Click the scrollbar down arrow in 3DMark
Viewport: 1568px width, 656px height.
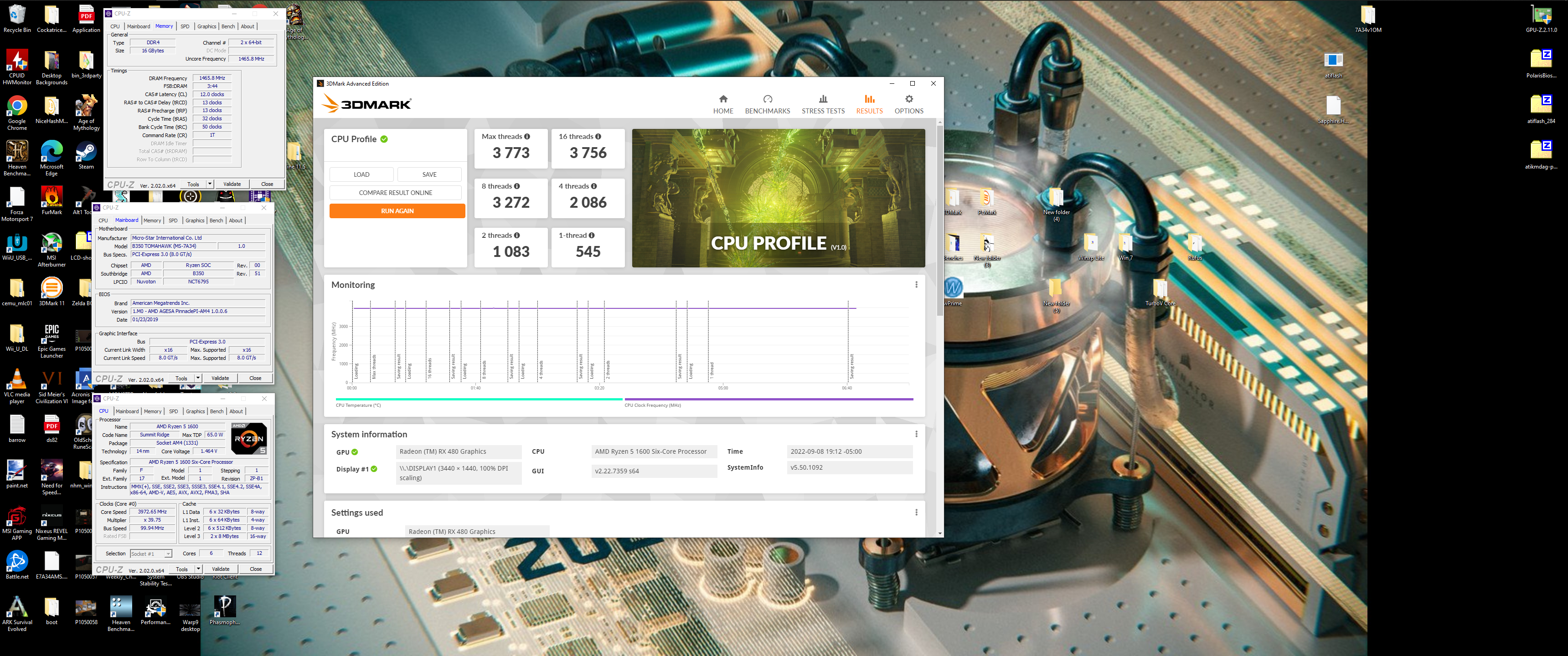(939, 533)
